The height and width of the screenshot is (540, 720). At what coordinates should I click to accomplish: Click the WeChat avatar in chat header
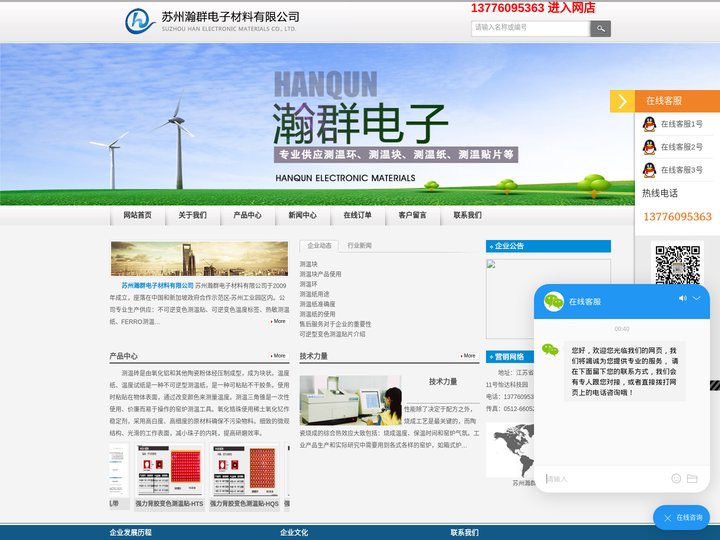tap(554, 302)
